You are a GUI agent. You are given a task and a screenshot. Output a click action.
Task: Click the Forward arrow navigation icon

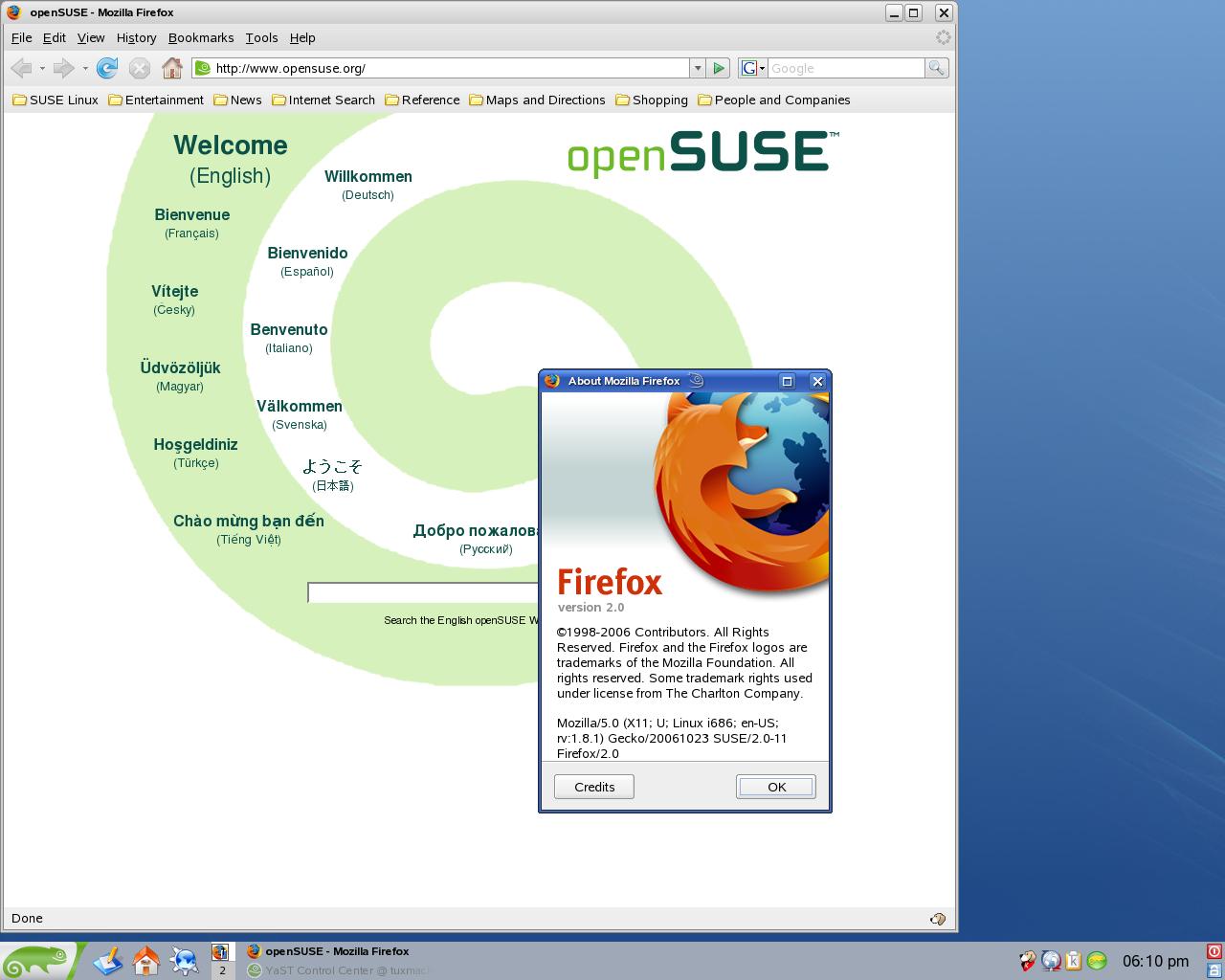(63, 68)
